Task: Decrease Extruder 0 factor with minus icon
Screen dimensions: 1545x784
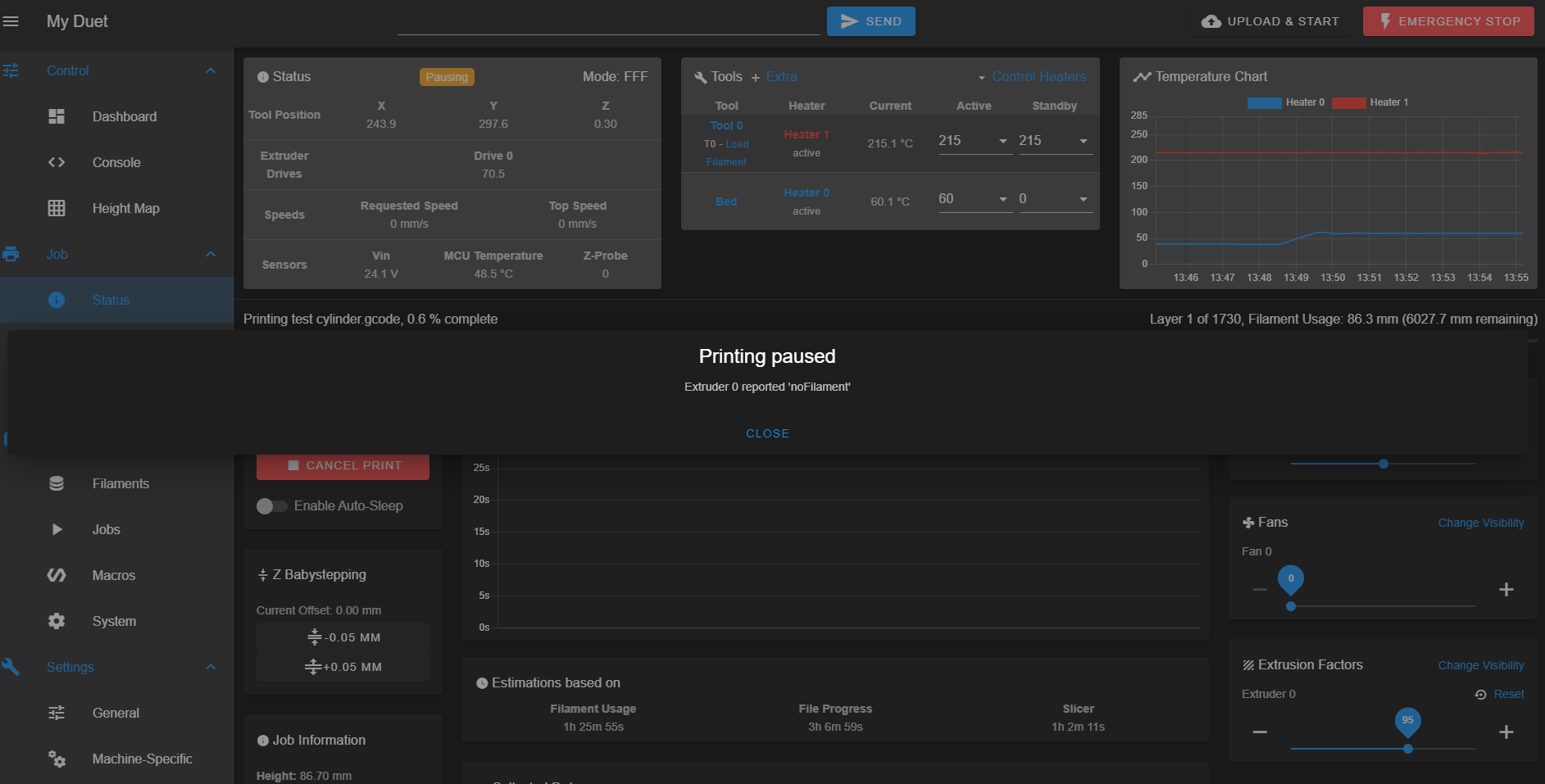Action: [1260, 732]
